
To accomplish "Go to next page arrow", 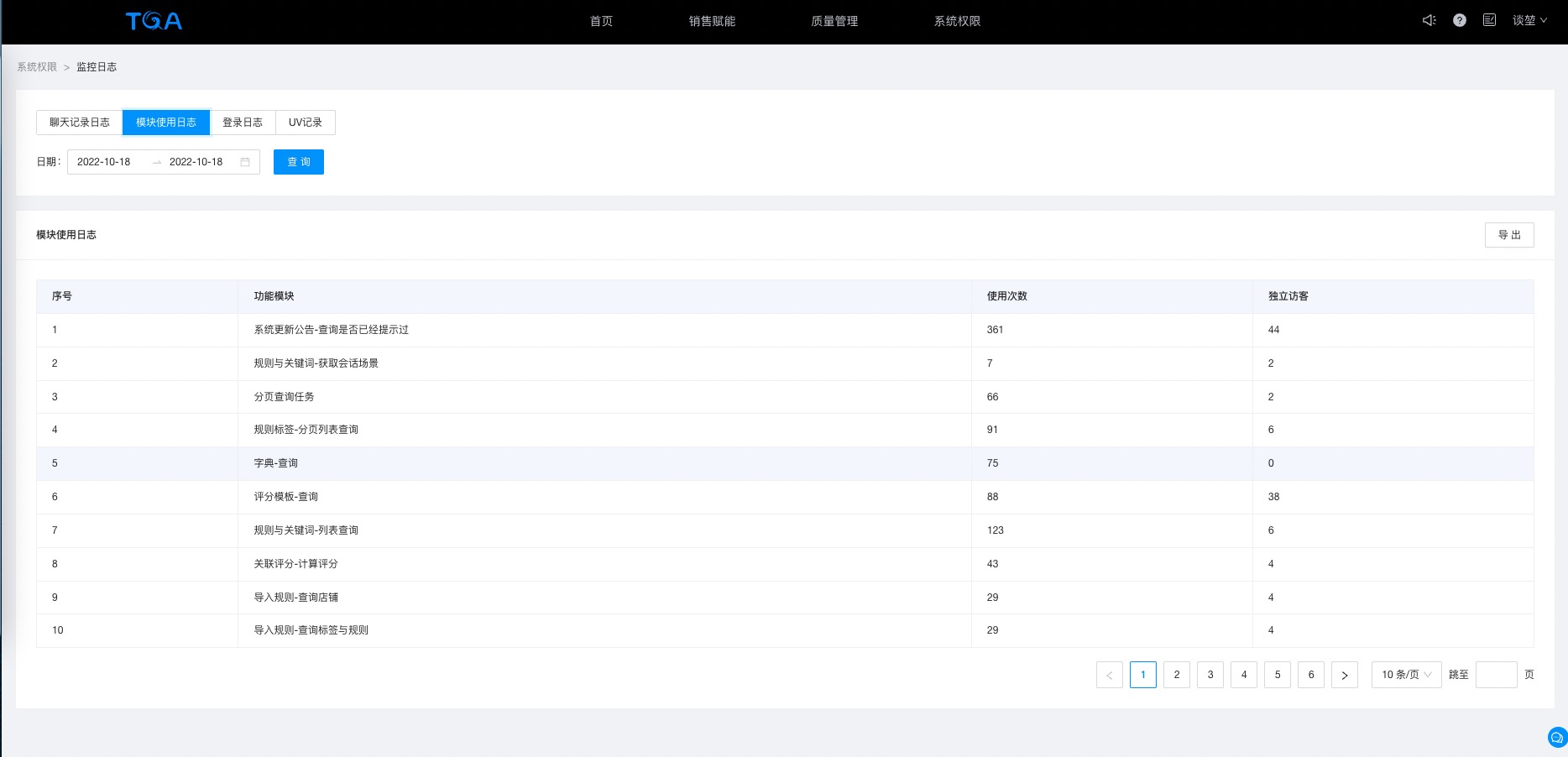I will click(1345, 675).
